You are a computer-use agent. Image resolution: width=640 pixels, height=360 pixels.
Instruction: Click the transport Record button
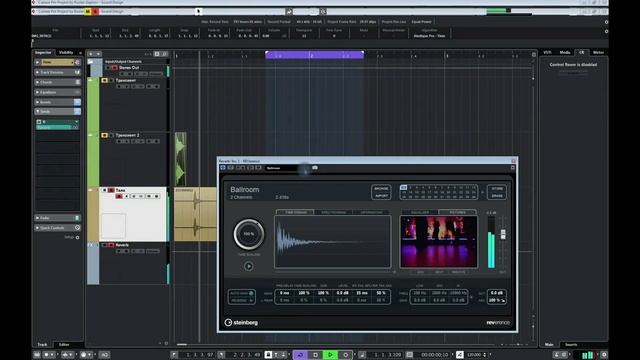[x=346, y=355]
